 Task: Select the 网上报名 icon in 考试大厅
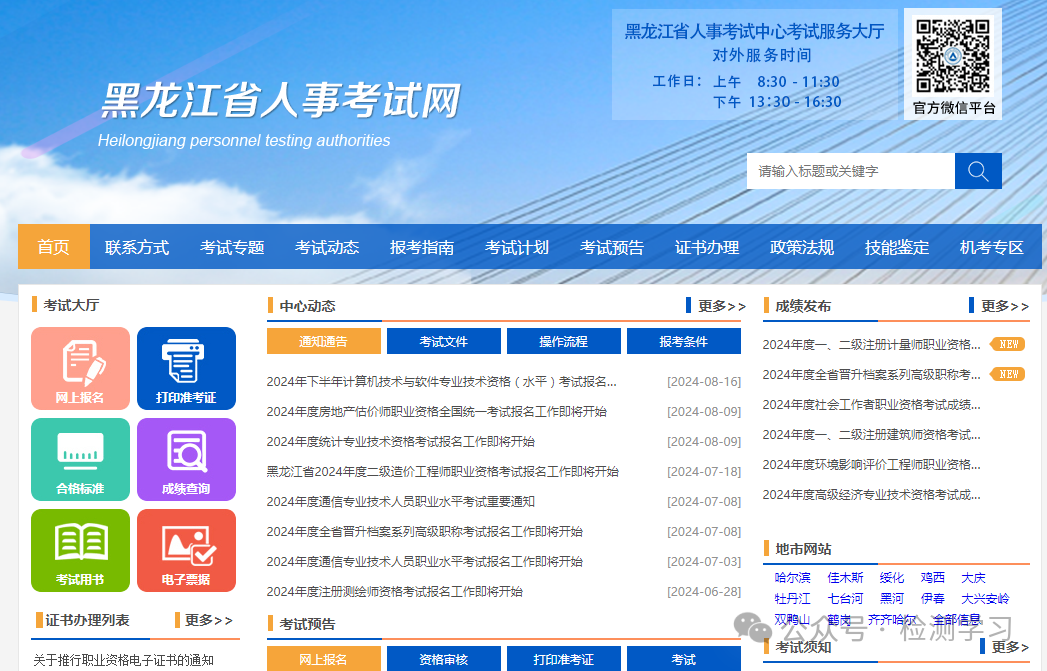(x=80, y=368)
